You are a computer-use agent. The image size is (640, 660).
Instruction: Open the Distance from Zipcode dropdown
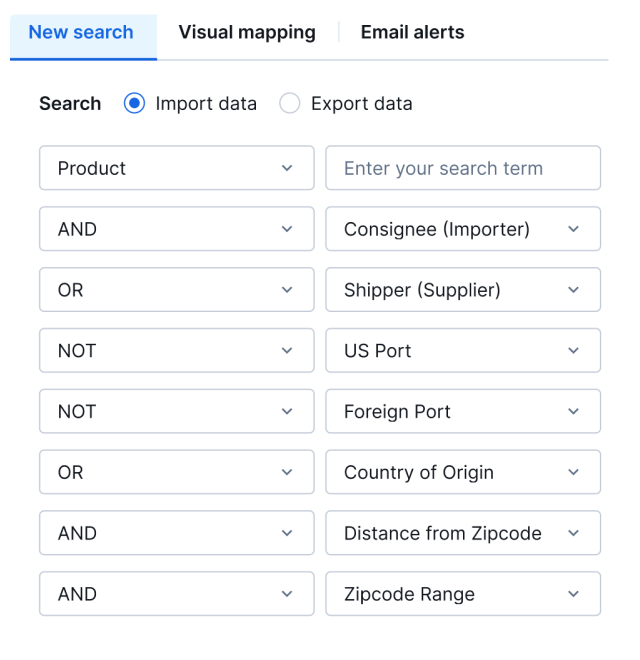click(x=463, y=533)
